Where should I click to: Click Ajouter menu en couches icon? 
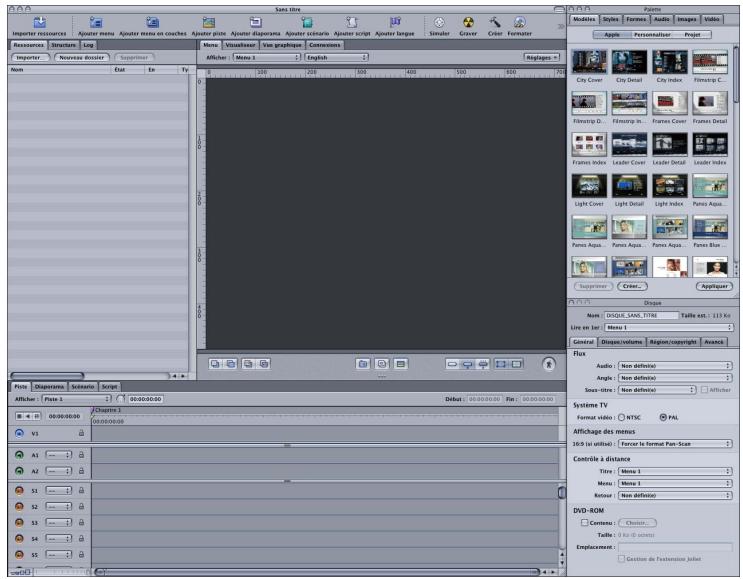(x=153, y=22)
